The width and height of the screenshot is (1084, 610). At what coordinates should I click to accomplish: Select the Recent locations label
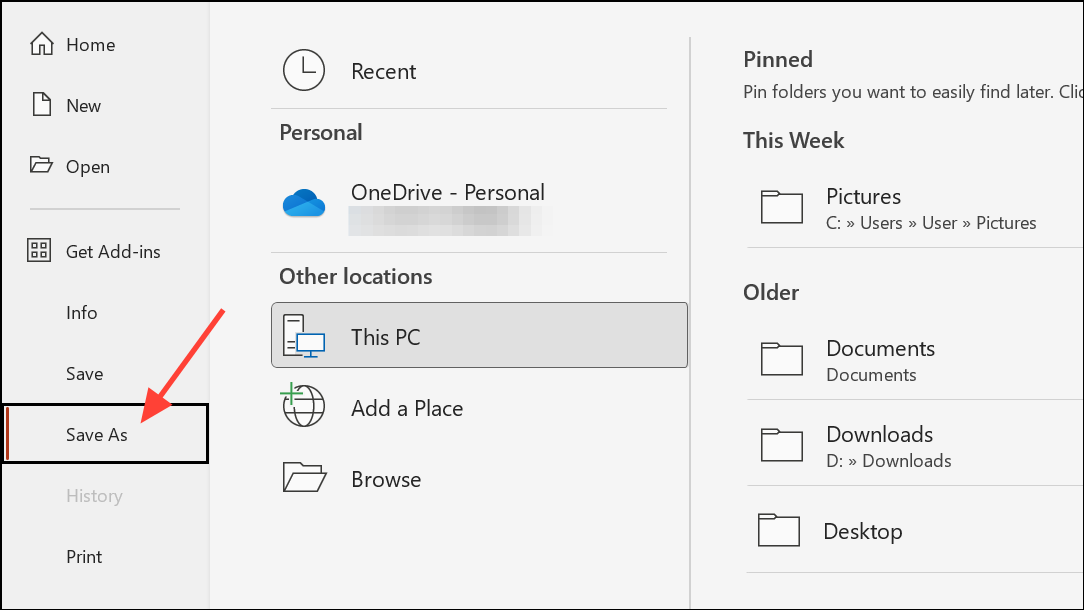383,72
